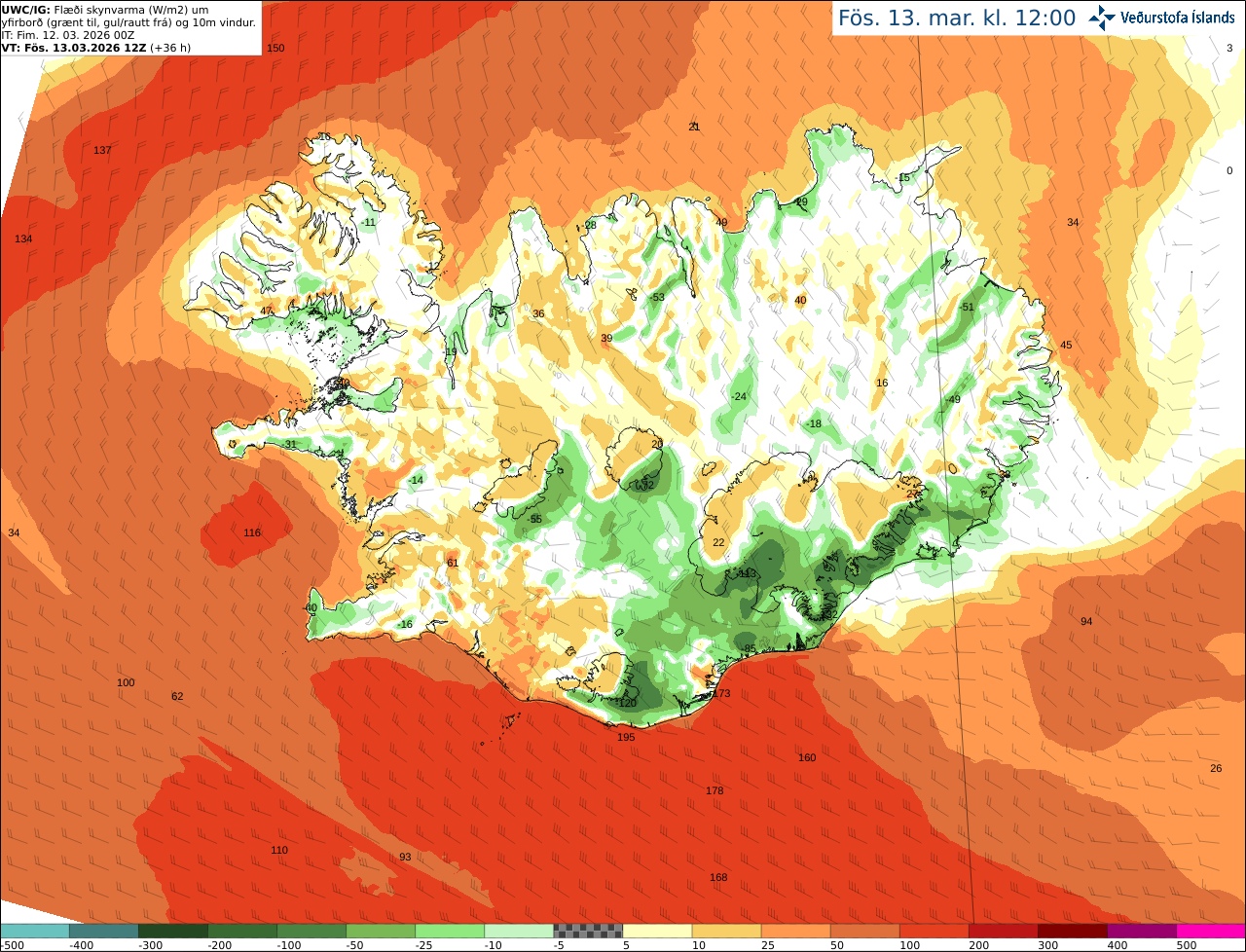Click the 500 legend scale label
This screenshot has width=1246, height=952.
pos(1187,945)
